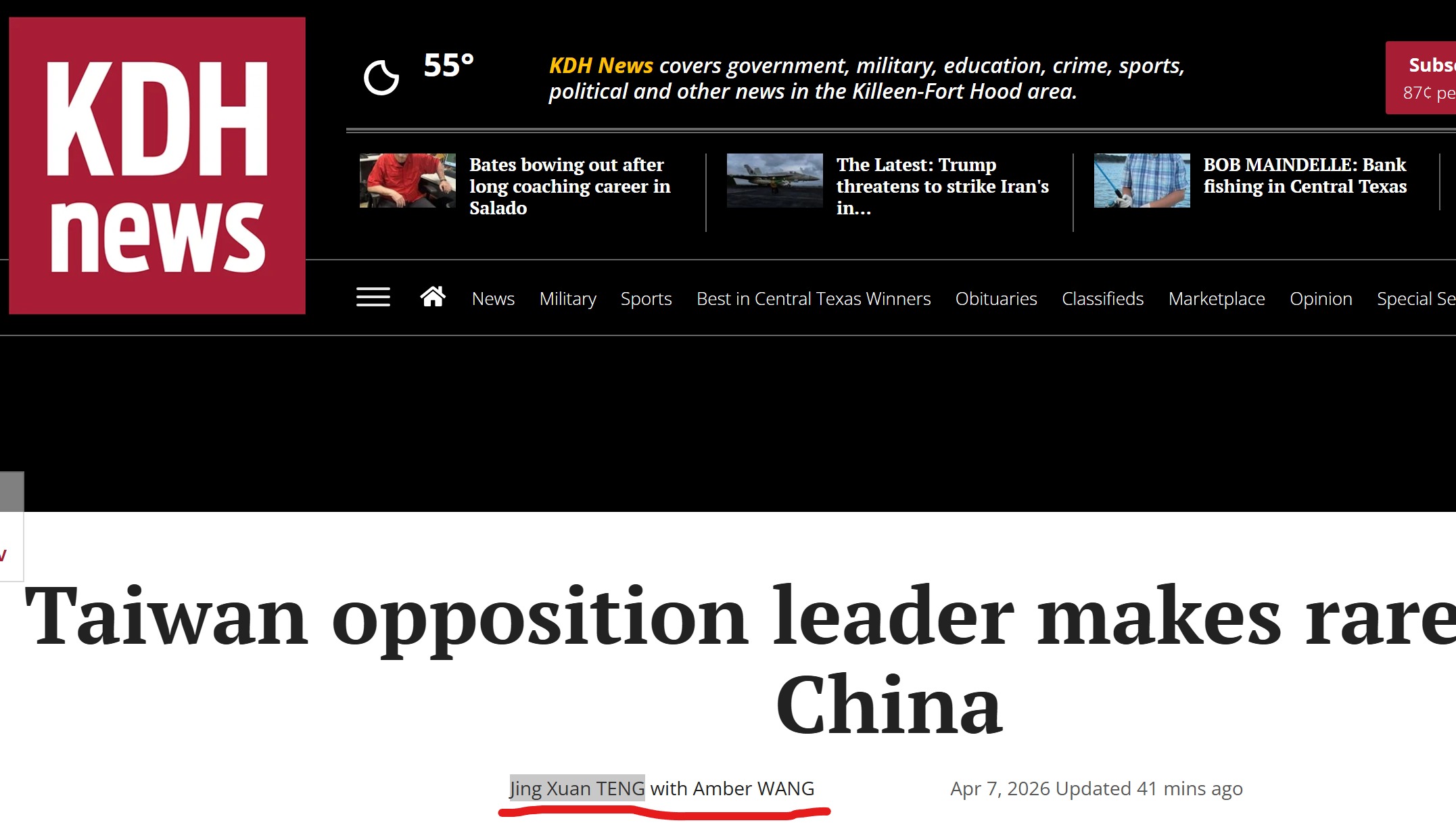Click the moon weather icon
This screenshot has width=1456, height=825.
point(381,77)
